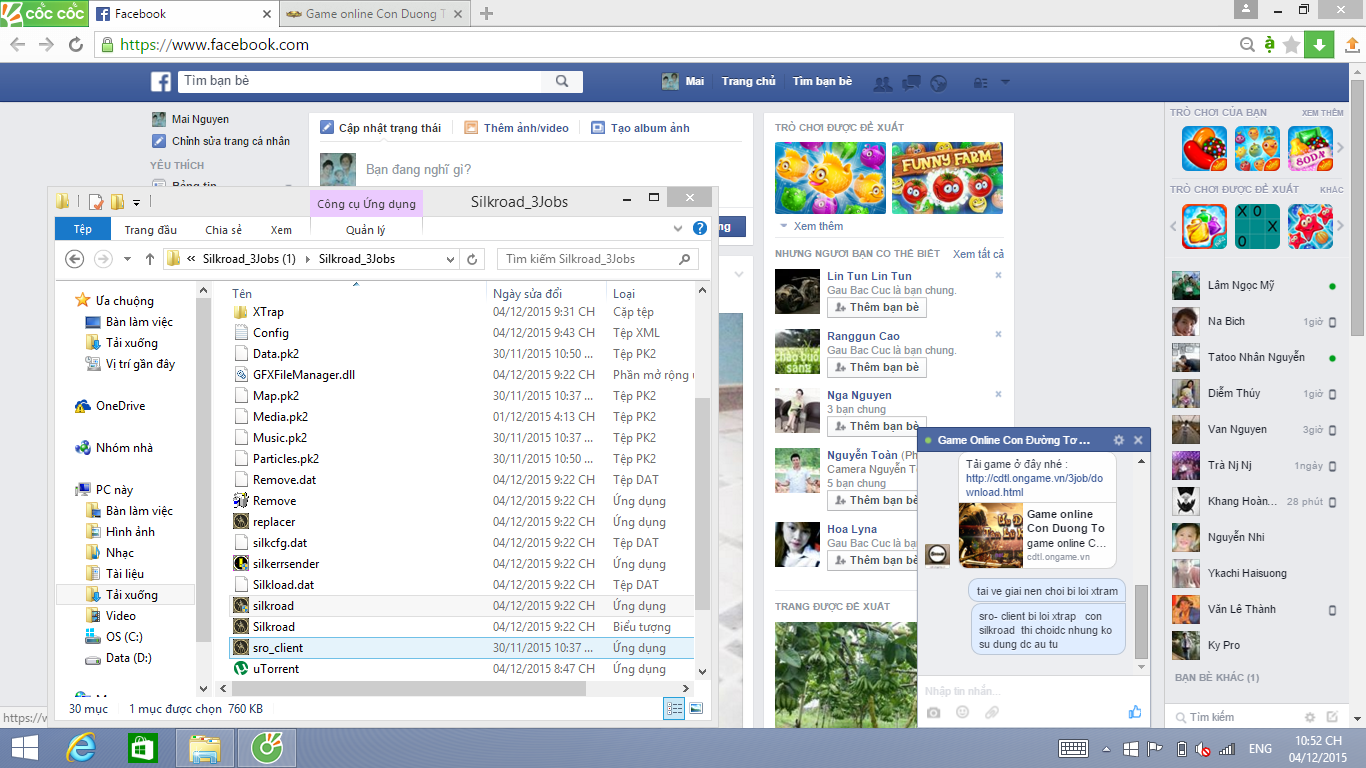Switch Explorer to details view icon
The height and width of the screenshot is (768, 1366).
(675, 708)
